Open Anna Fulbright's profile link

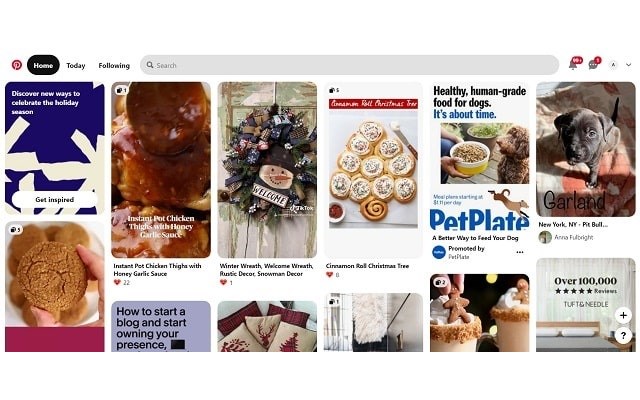click(574, 237)
